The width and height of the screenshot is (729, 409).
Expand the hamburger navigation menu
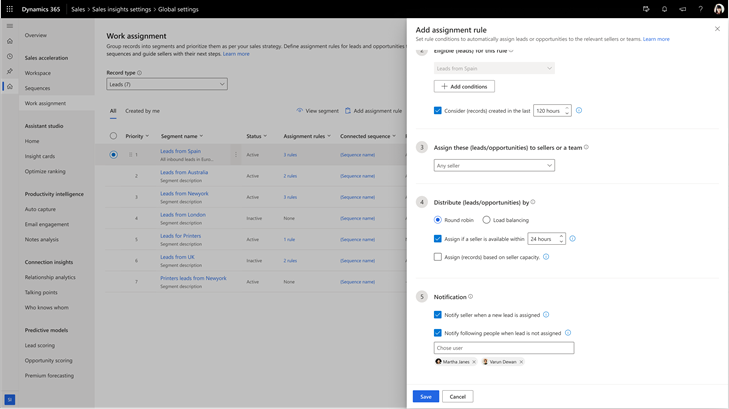point(10,26)
